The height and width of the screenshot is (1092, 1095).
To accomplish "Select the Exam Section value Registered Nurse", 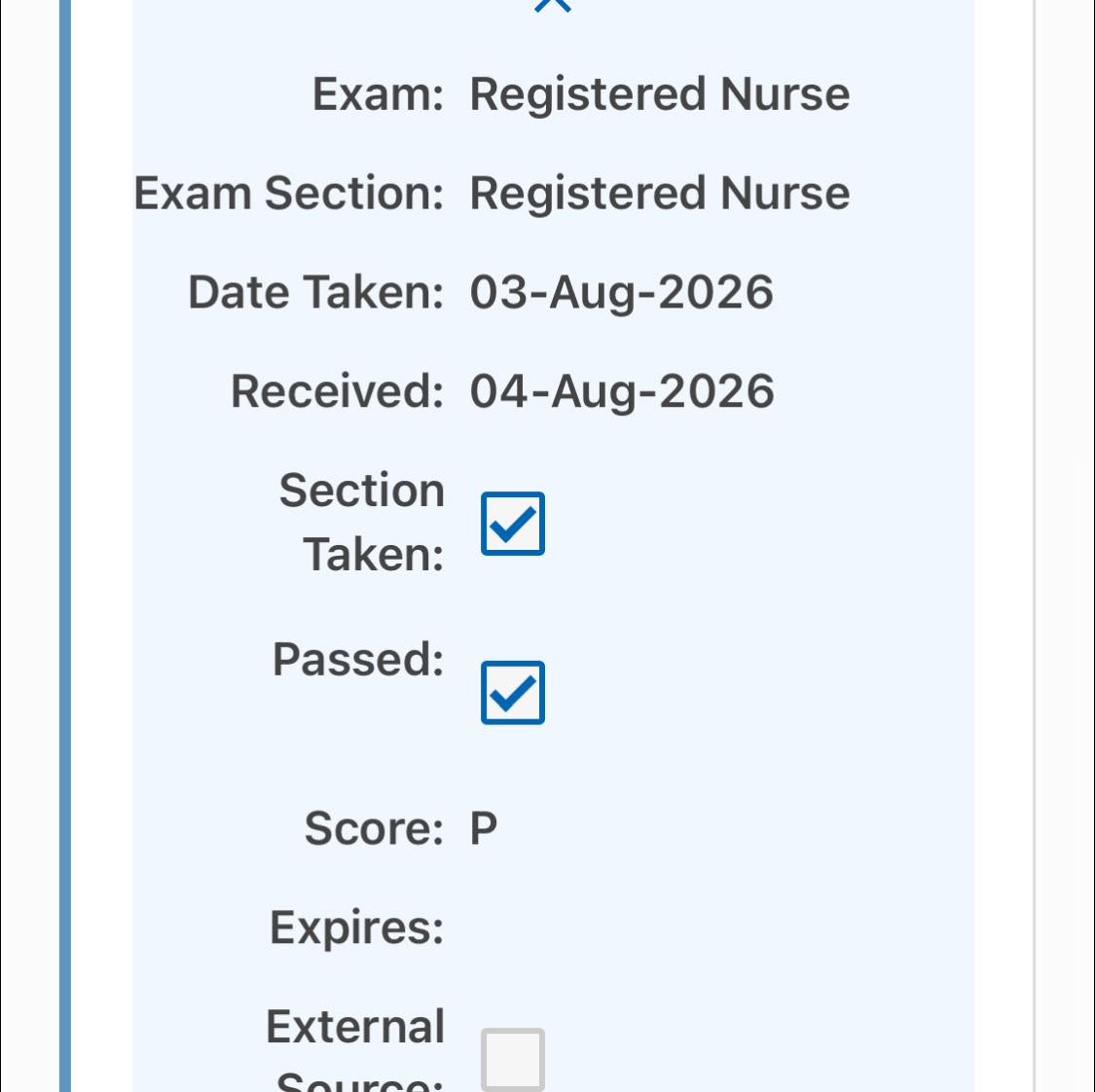I will click(659, 193).
